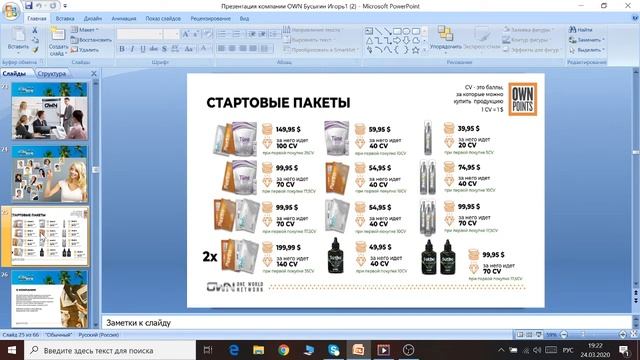Toggle center text alignment
Viewport: 640px width, 360px height.
232,49
